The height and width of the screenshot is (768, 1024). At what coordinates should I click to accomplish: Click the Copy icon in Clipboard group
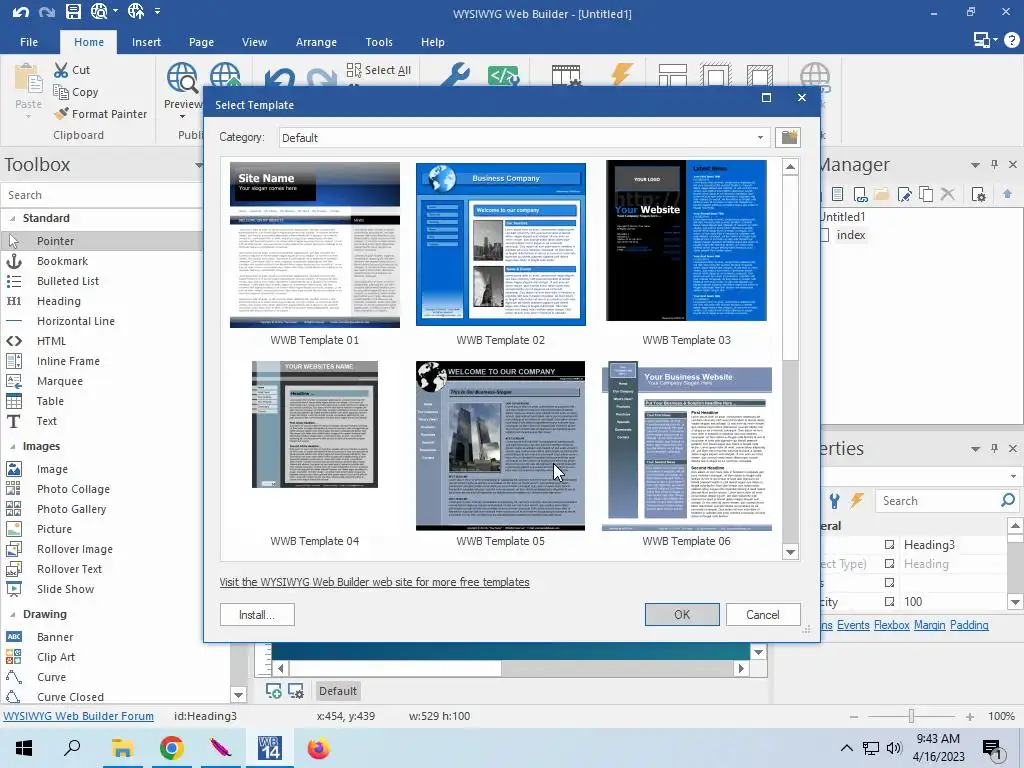(61, 92)
